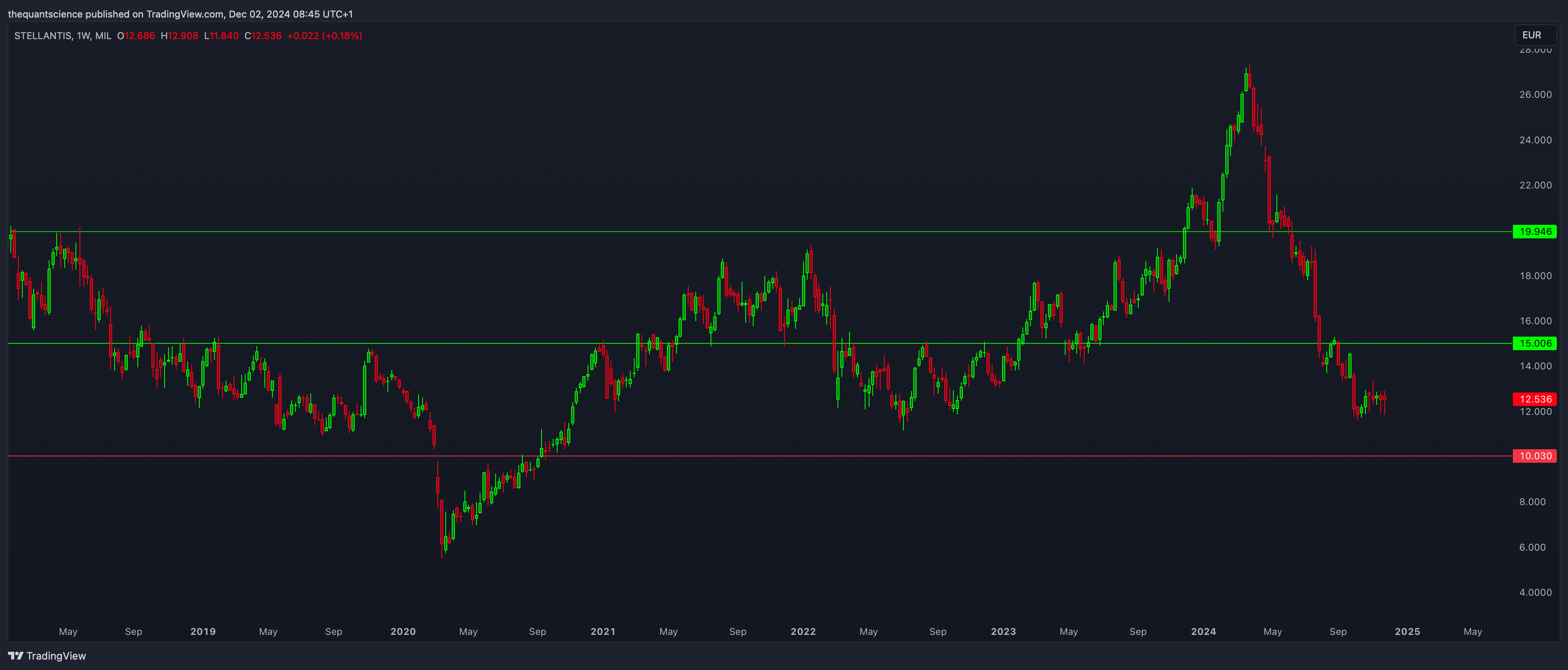Click the 4.0000 price axis label

pos(1535,592)
